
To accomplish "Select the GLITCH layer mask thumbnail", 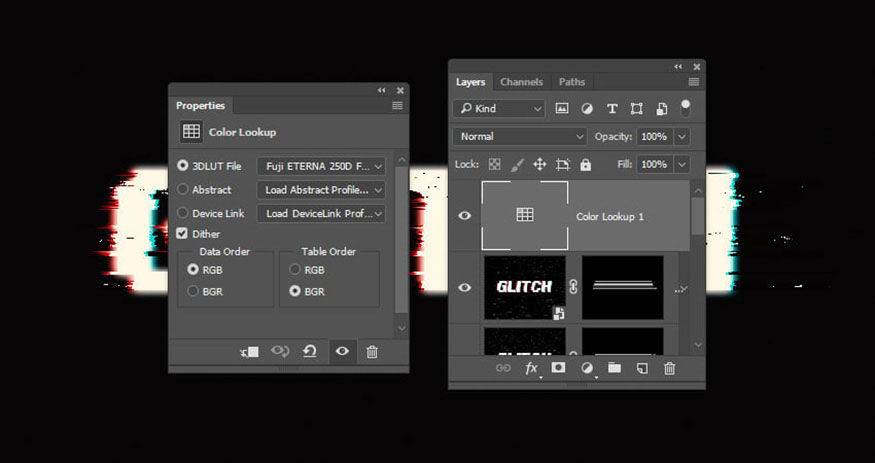I will 623,287.
